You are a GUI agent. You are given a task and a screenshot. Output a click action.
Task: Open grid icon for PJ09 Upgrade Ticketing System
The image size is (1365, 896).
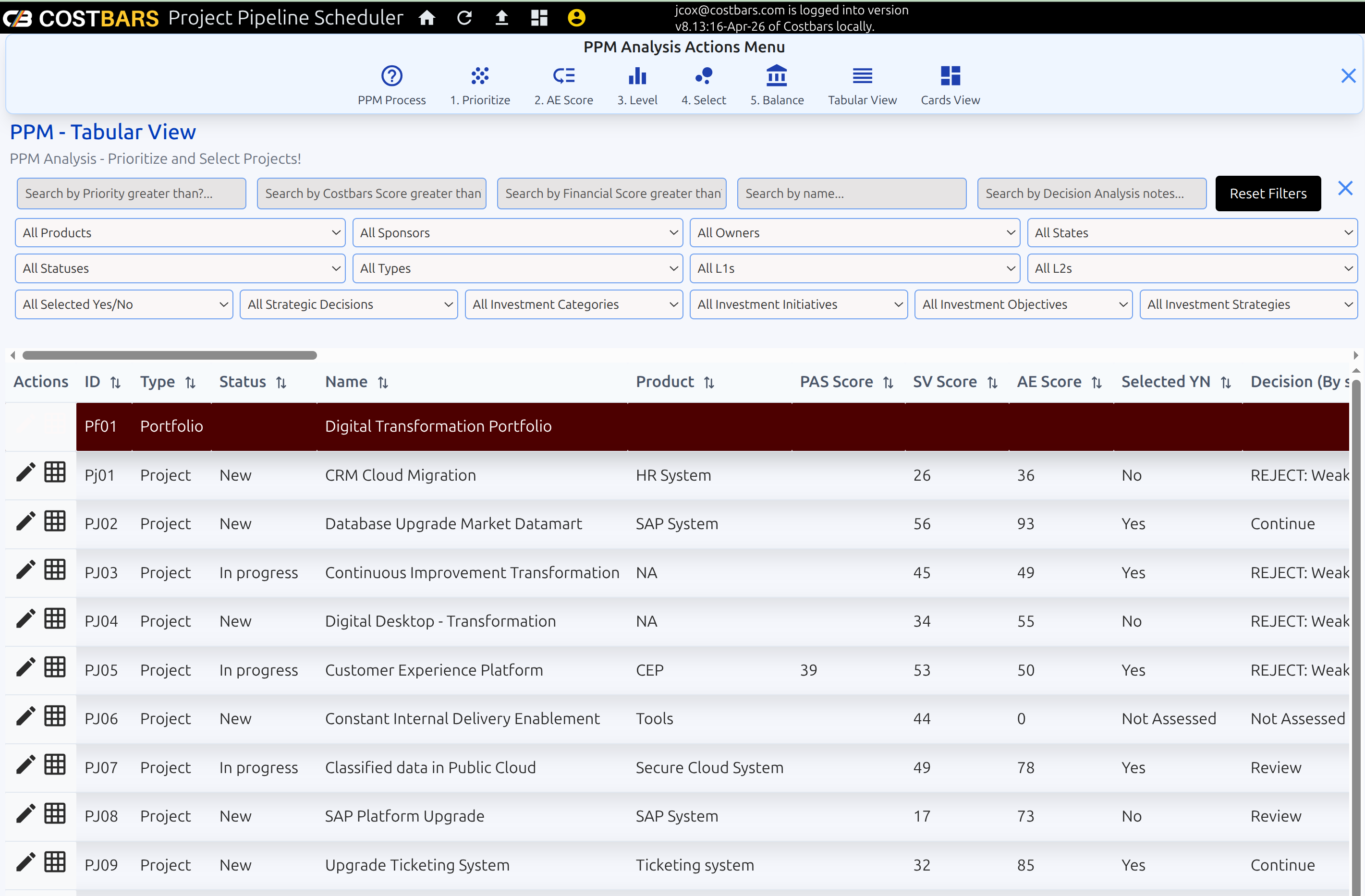tap(55, 862)
